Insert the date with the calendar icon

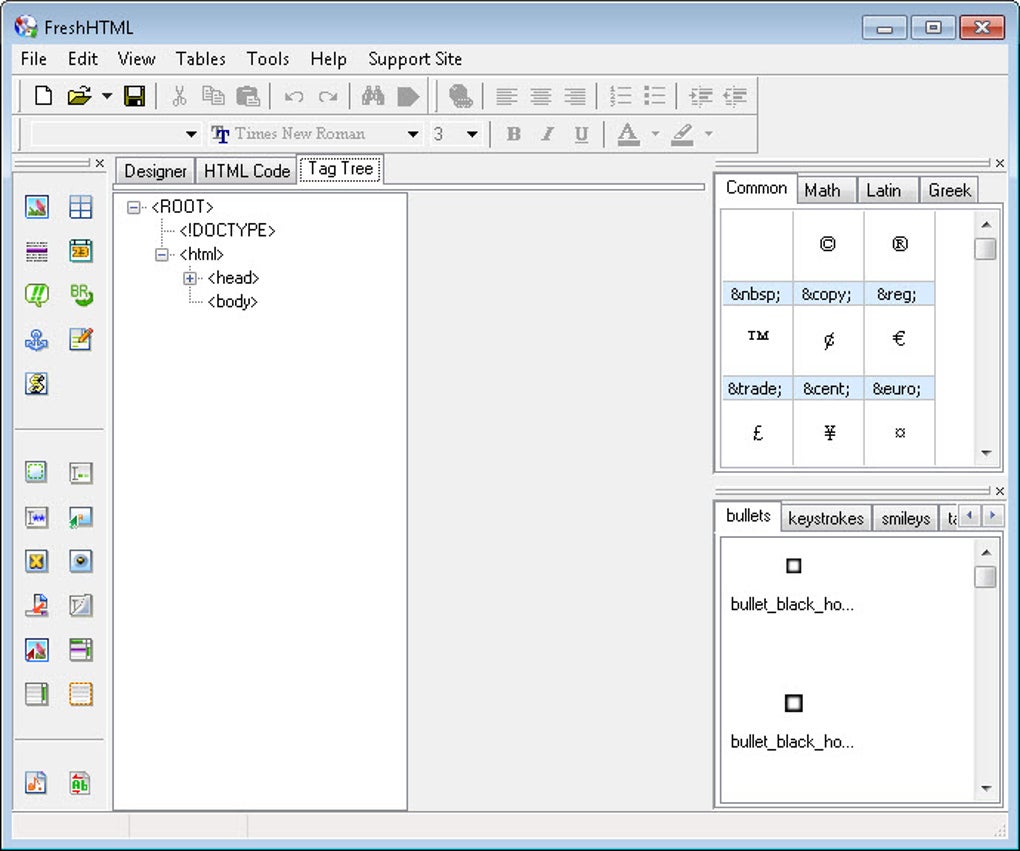click(x=81, y=251)
